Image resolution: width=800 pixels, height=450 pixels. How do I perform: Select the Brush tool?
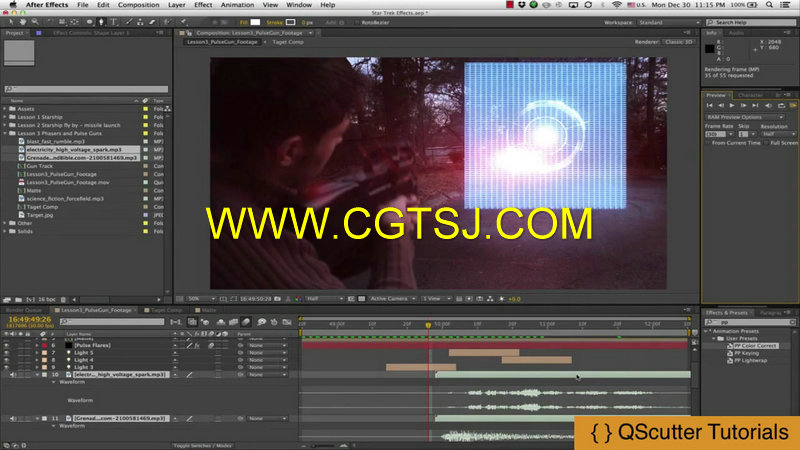[x=129, y=22]
